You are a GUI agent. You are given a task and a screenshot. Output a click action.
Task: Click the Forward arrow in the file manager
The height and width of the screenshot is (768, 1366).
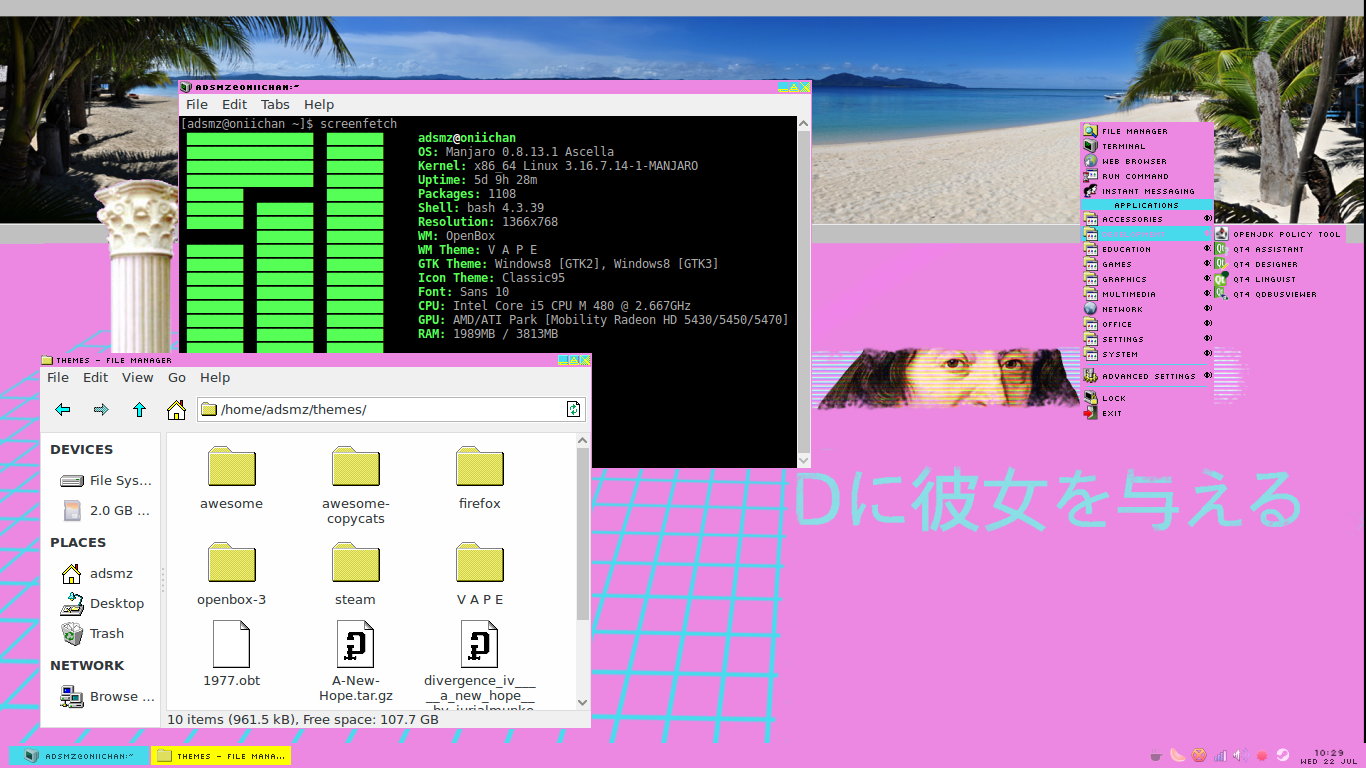click(x=101, y=409)
